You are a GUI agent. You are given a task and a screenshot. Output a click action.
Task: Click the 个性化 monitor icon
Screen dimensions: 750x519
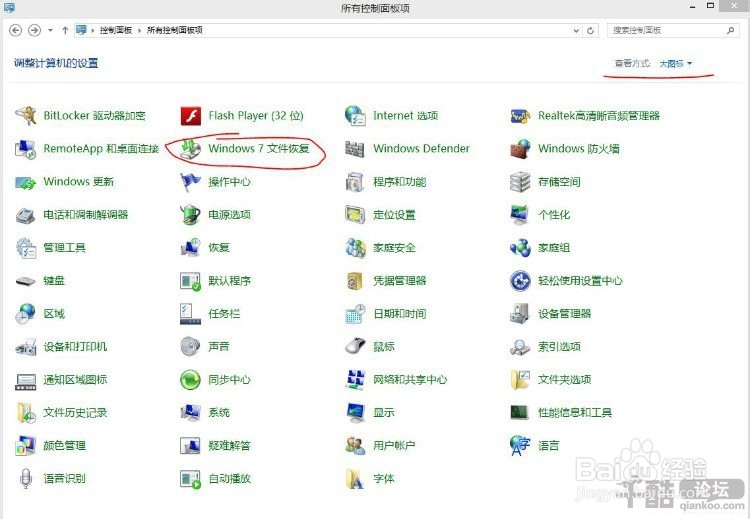[520, 215]
